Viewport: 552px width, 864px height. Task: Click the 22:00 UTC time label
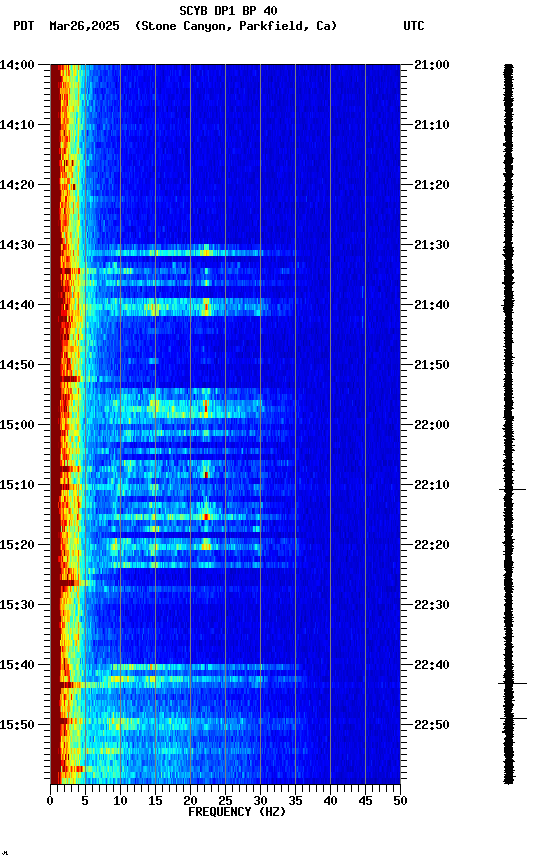(x=432, y=425)
